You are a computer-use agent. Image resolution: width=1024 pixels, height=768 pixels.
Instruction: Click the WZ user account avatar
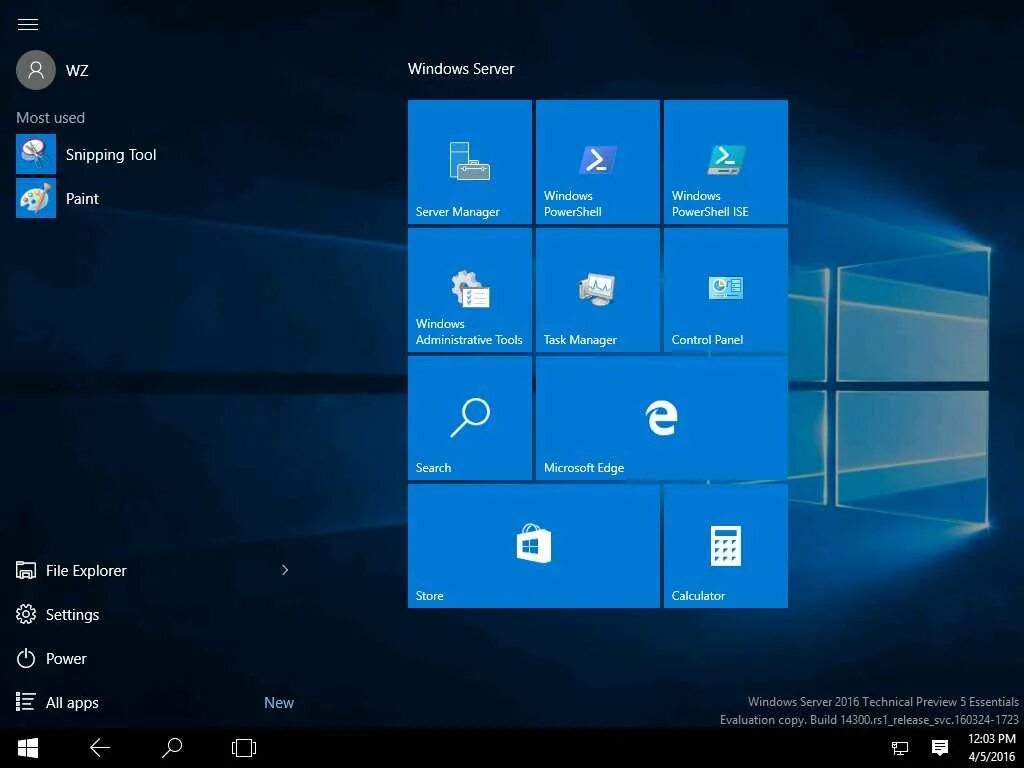click(36, 70)
